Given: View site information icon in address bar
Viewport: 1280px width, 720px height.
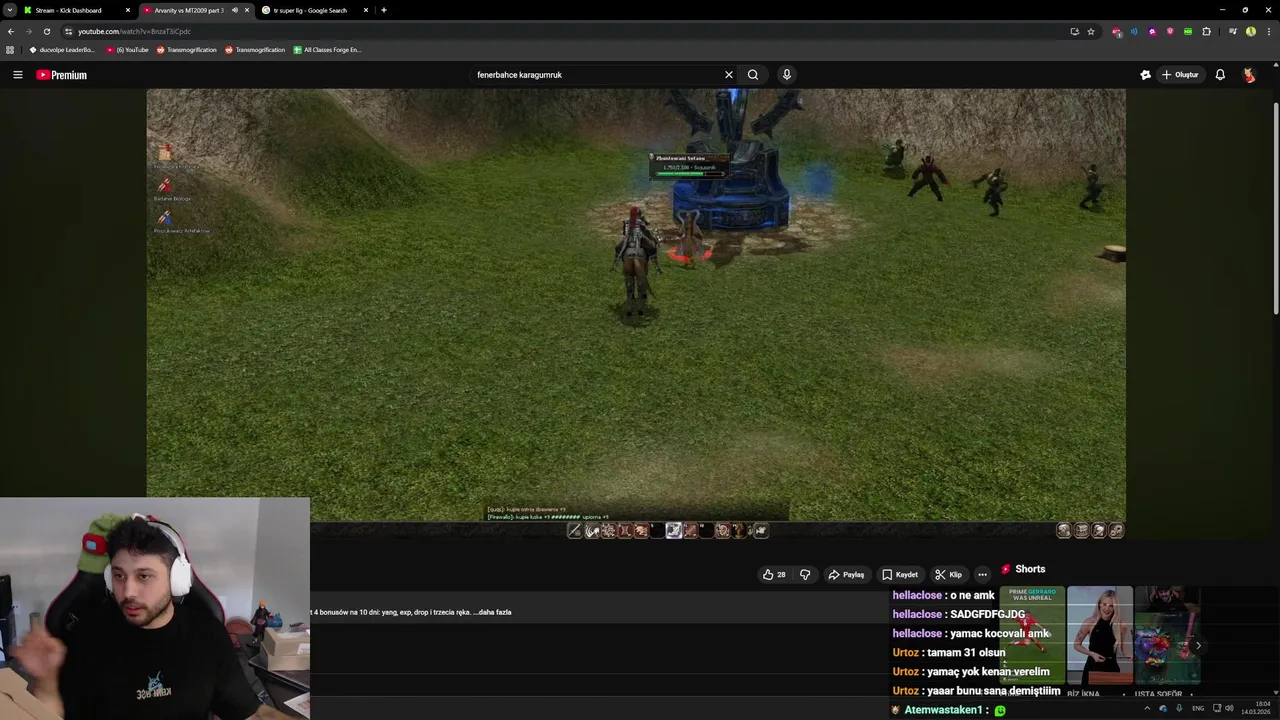Looking at the screenshot, I should (x=68, y=31).
